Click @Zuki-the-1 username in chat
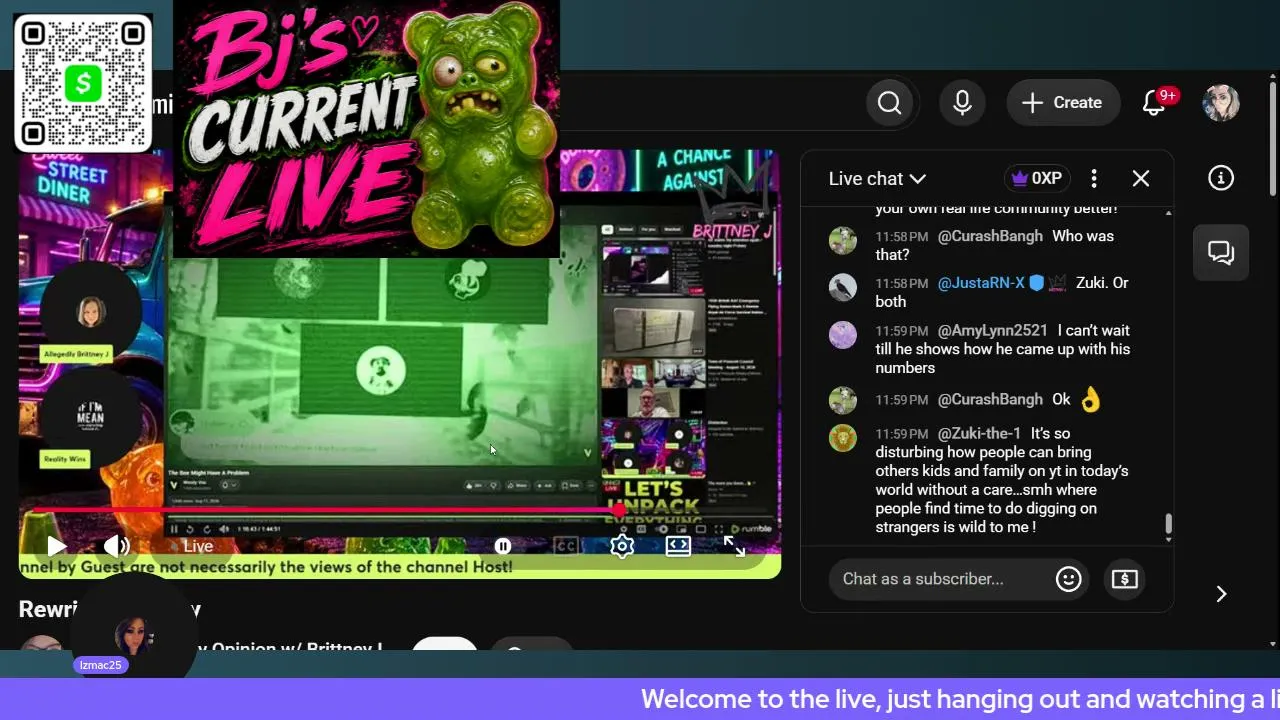The height and width of the screenshot is (720, 1280). pyautogui.click(x=979, y=433)
